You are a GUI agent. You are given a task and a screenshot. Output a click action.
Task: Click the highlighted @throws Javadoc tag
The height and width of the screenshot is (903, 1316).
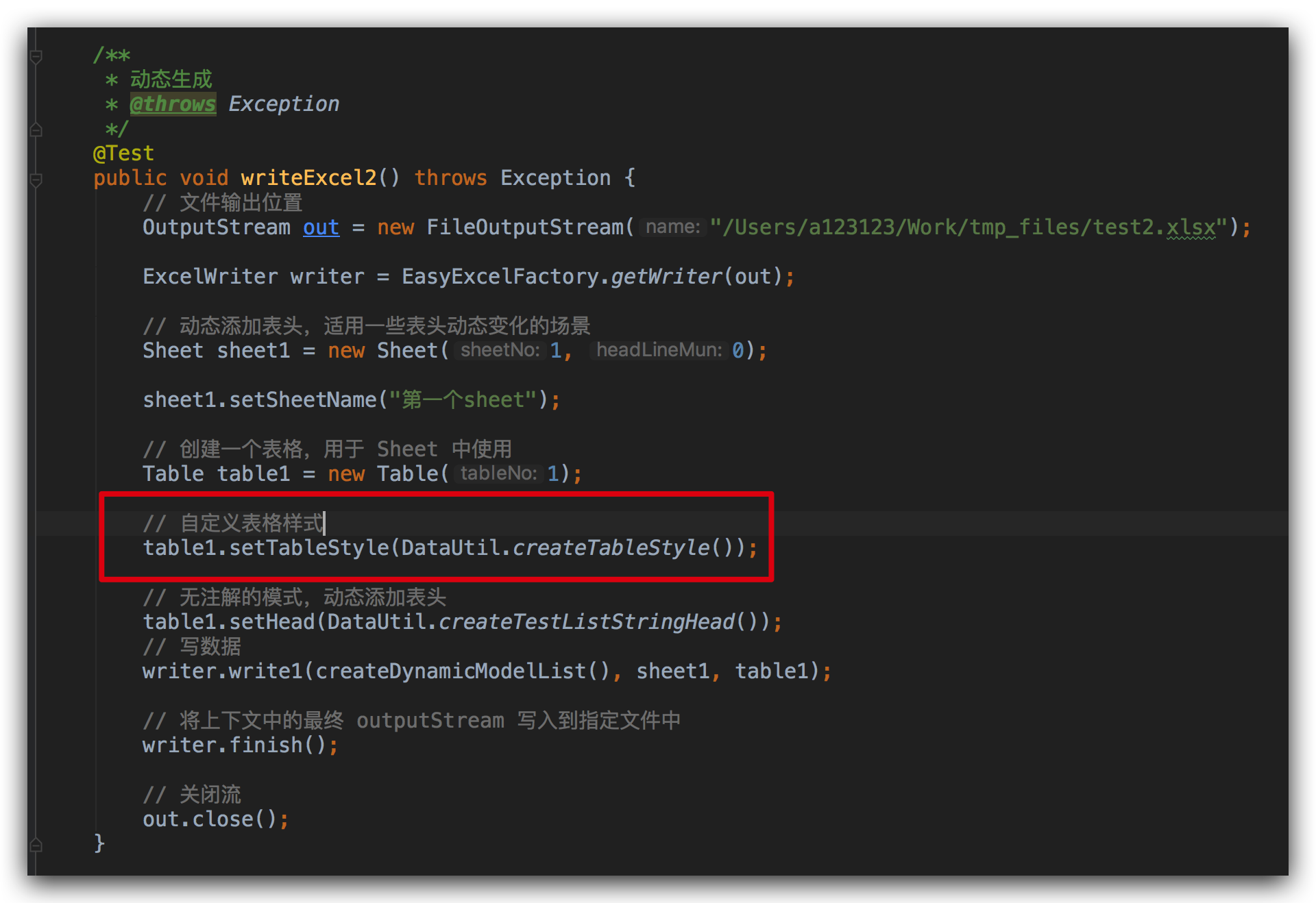(173, 104)
